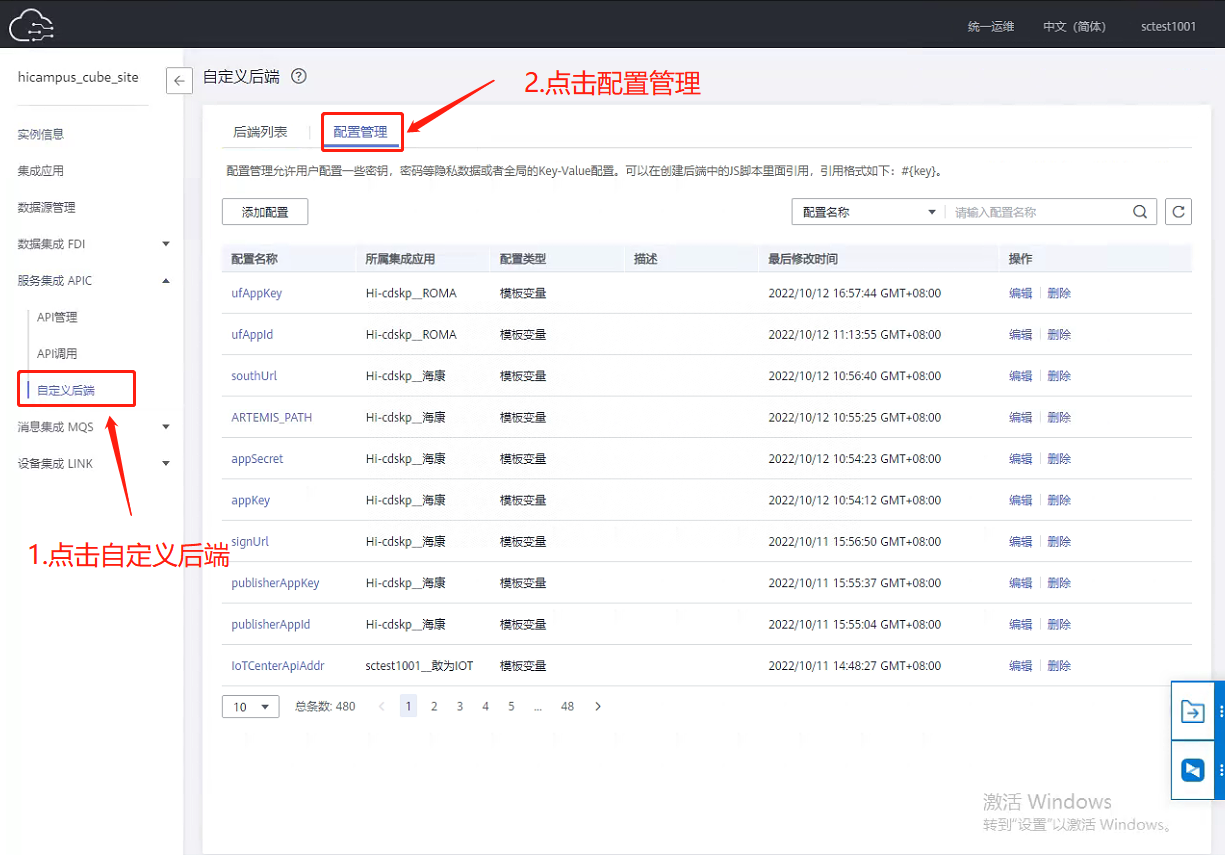Expand the 数据集成 FDI menu

coord(166,244)
